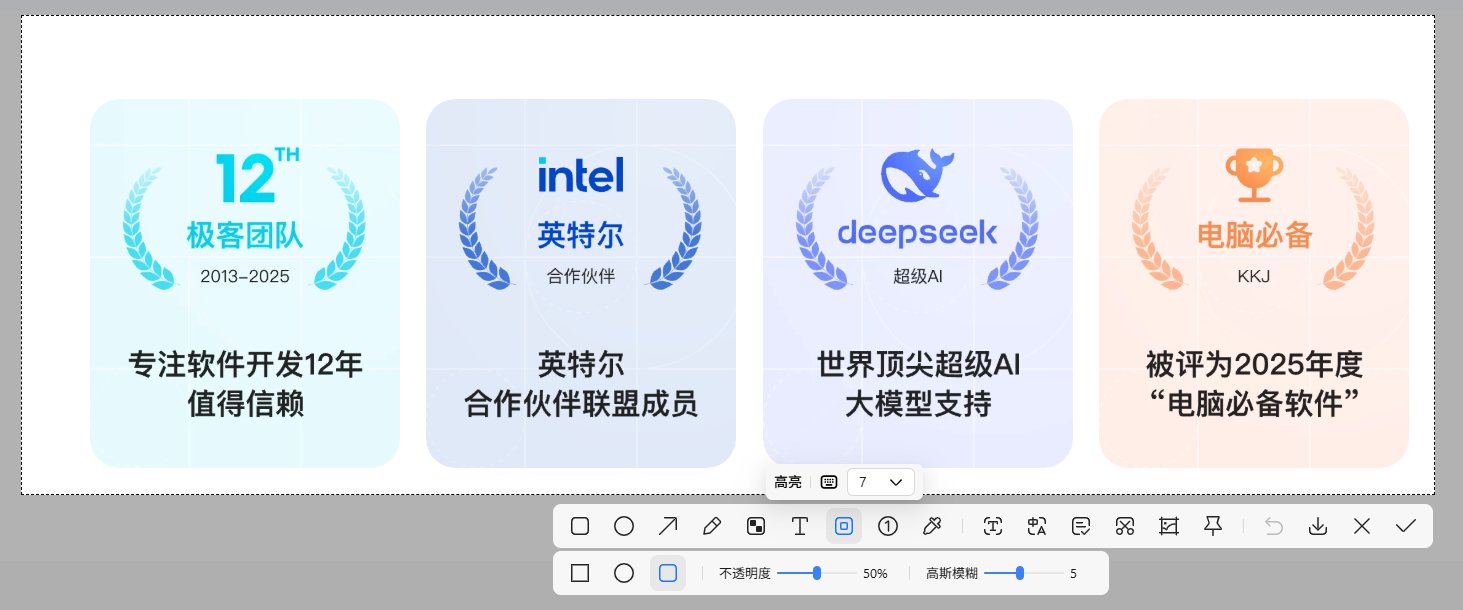Adjust the 高斯模糊 Gaussian blur slider
The image size is (1463, 610).
click(x=1023, y=573)
